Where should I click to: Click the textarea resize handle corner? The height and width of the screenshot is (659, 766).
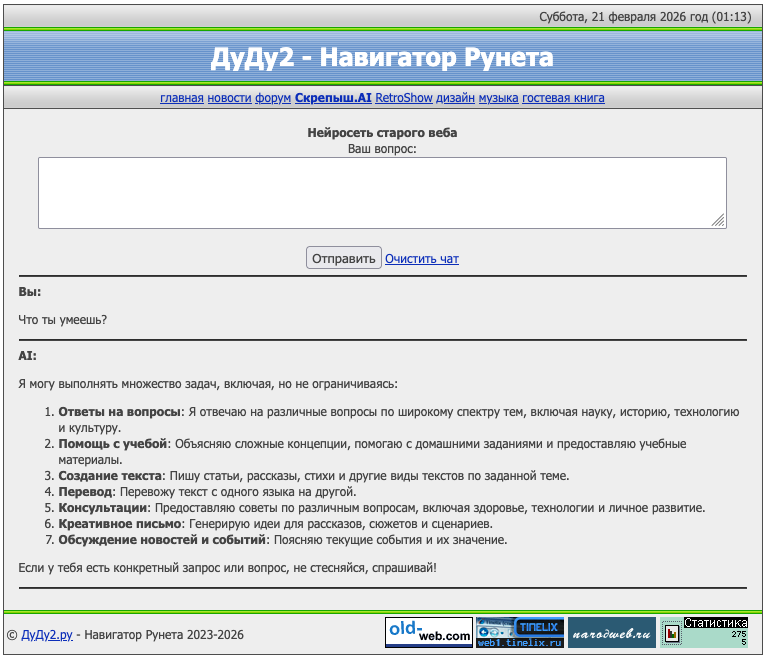click(x=718, y=221)
